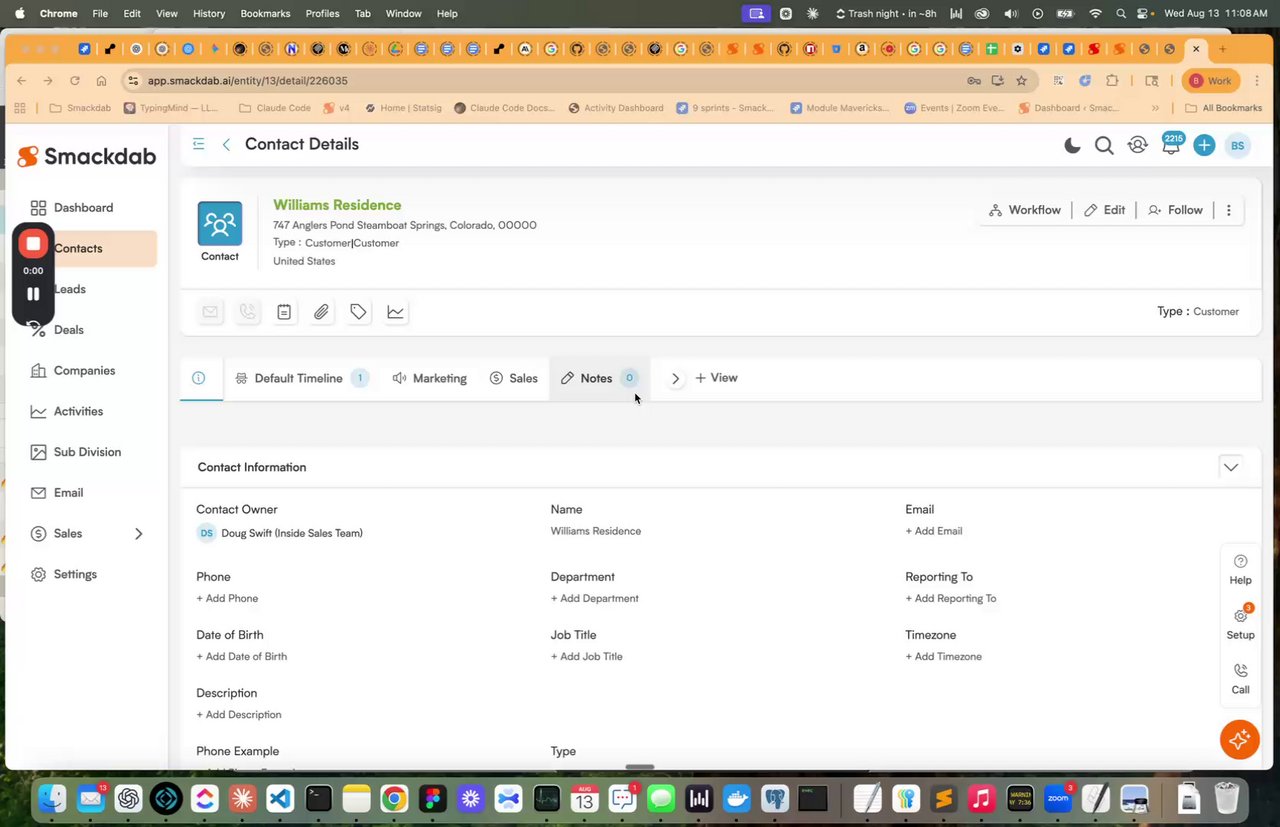Open Help panel button
The width and height of the screenshot is (1280, 827).
point(1240,569)
